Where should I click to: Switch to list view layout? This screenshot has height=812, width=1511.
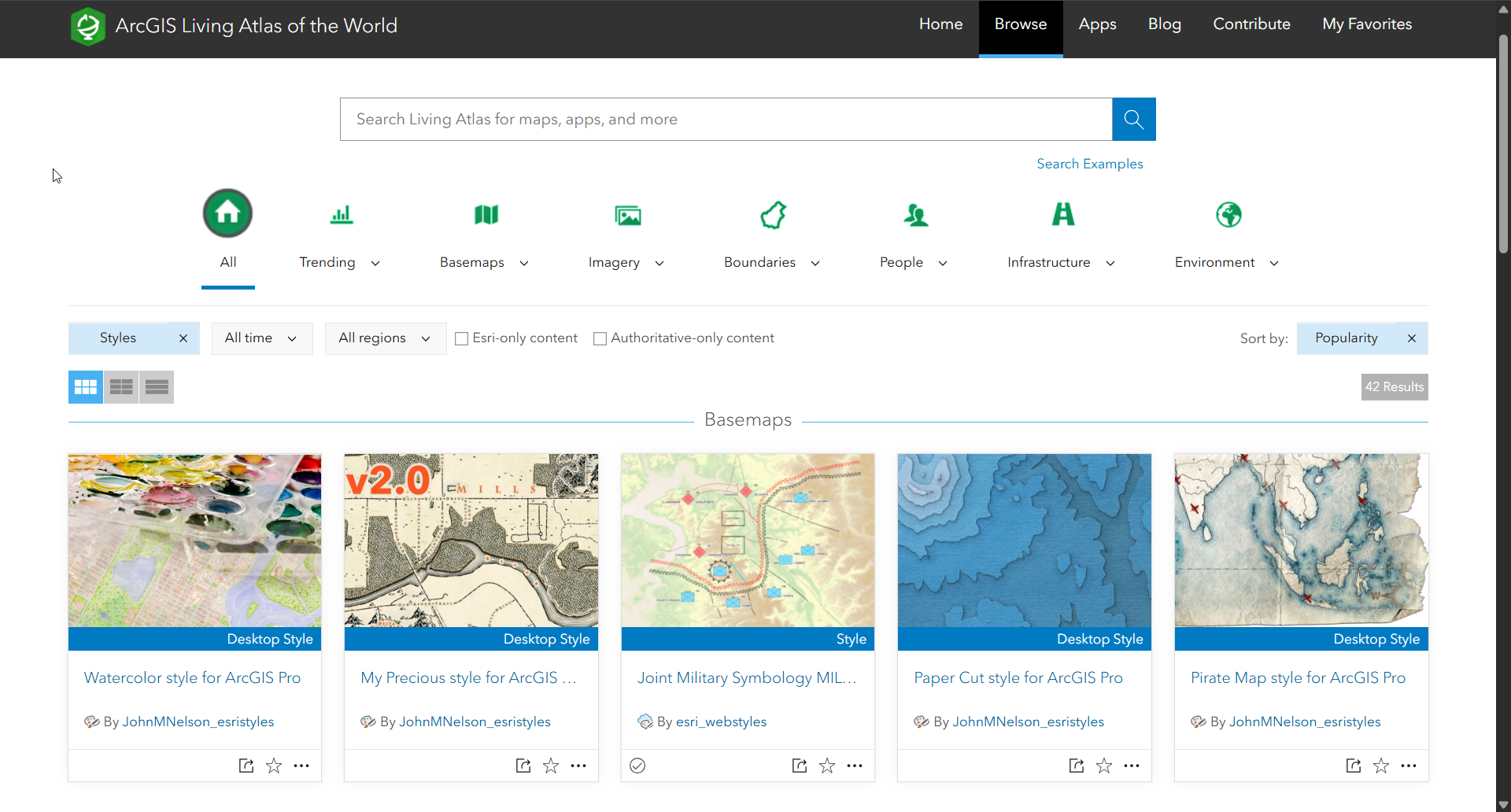coord(156,386)
